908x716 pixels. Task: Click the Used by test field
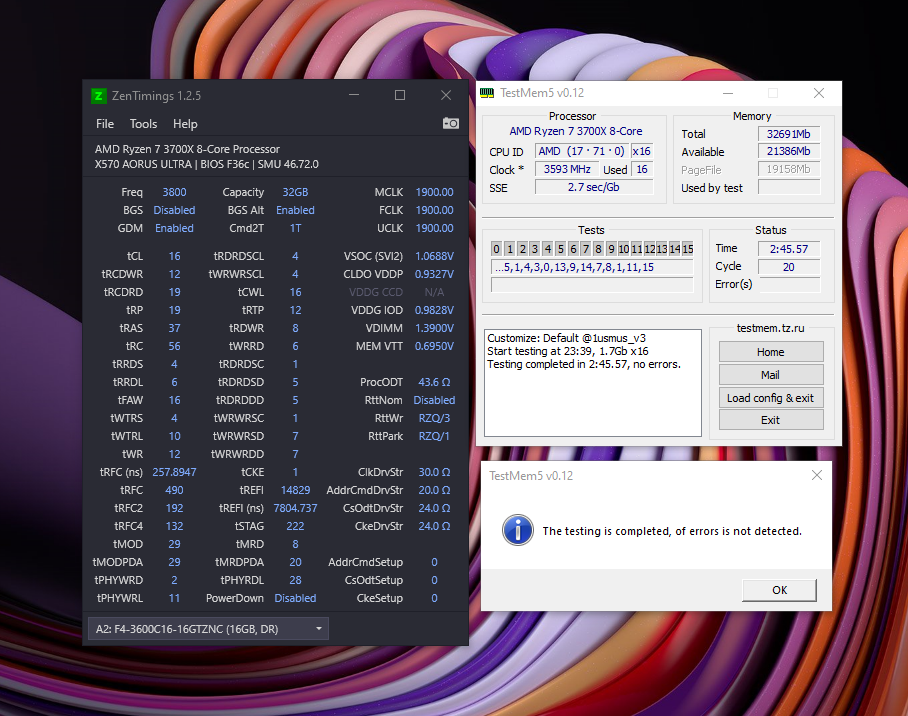coord(789,187)
